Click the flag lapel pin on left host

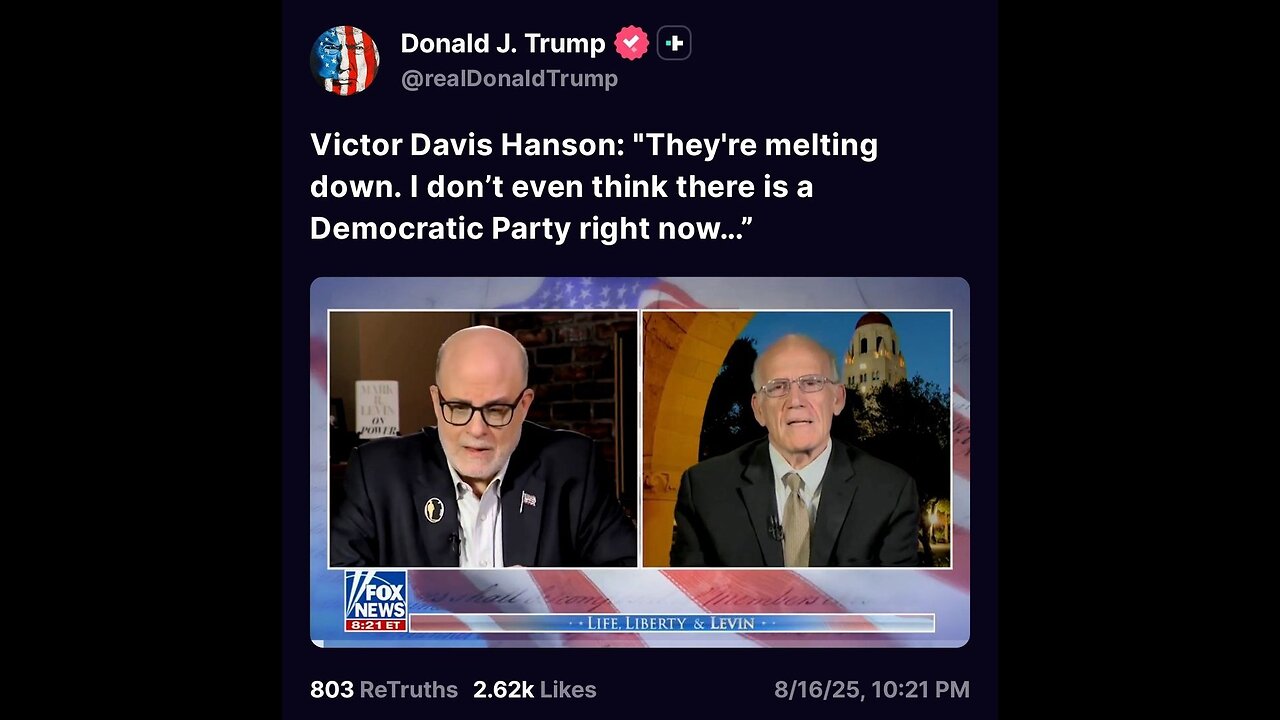(x=528, y=500)
